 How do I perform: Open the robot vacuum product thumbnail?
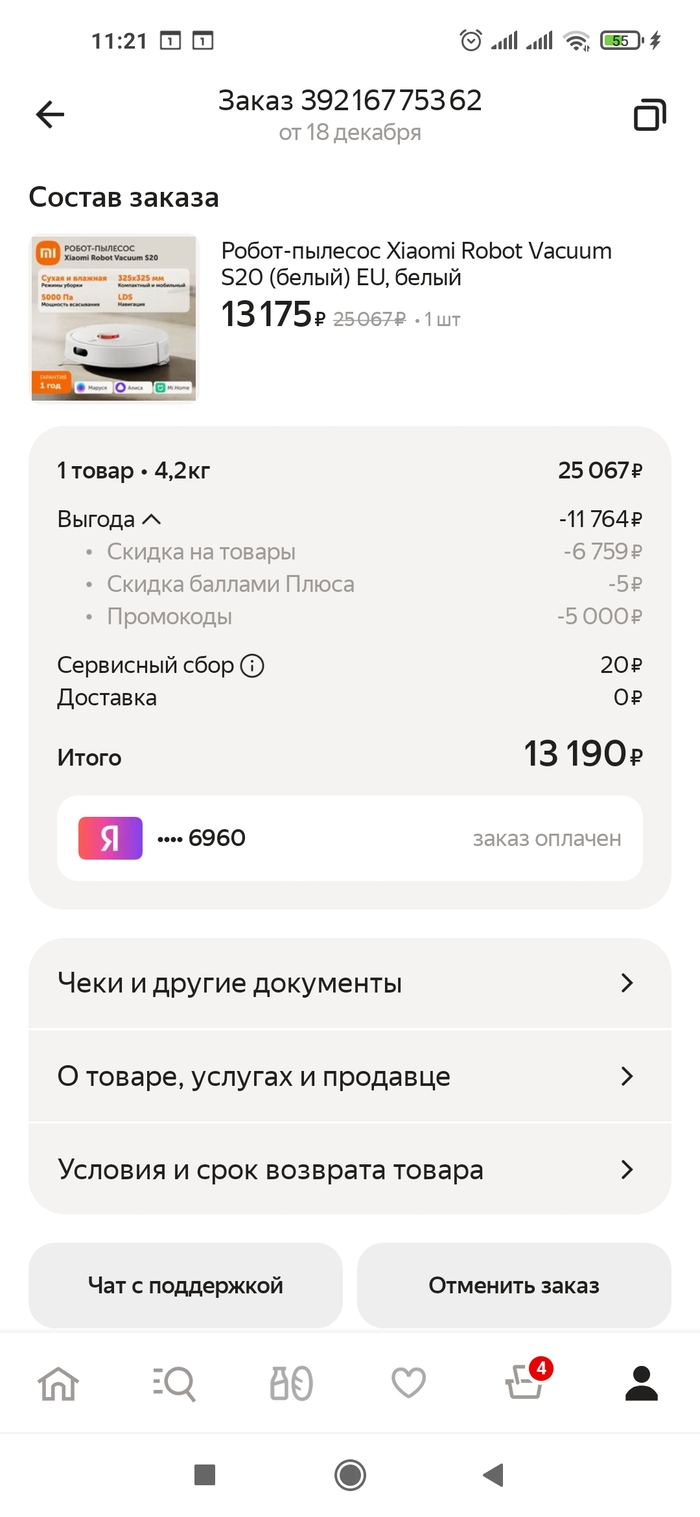pos(114,318)
